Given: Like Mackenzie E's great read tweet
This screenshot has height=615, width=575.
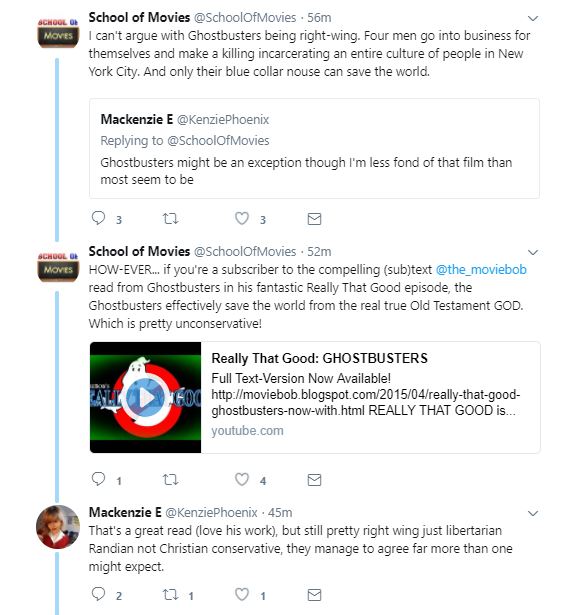Looking at the screenshot, I should pos(242,595).
